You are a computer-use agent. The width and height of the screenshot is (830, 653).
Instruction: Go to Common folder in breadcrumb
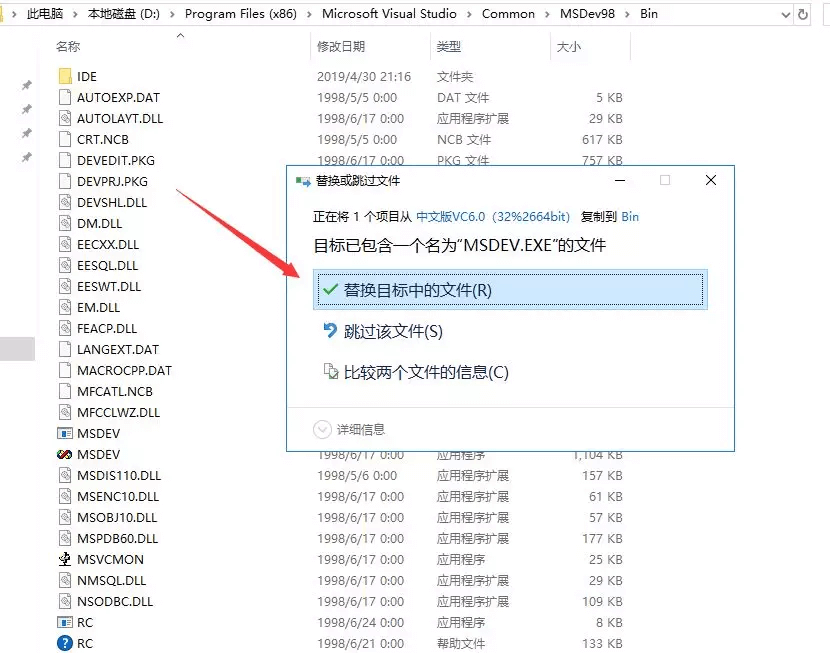click(508, 14)
